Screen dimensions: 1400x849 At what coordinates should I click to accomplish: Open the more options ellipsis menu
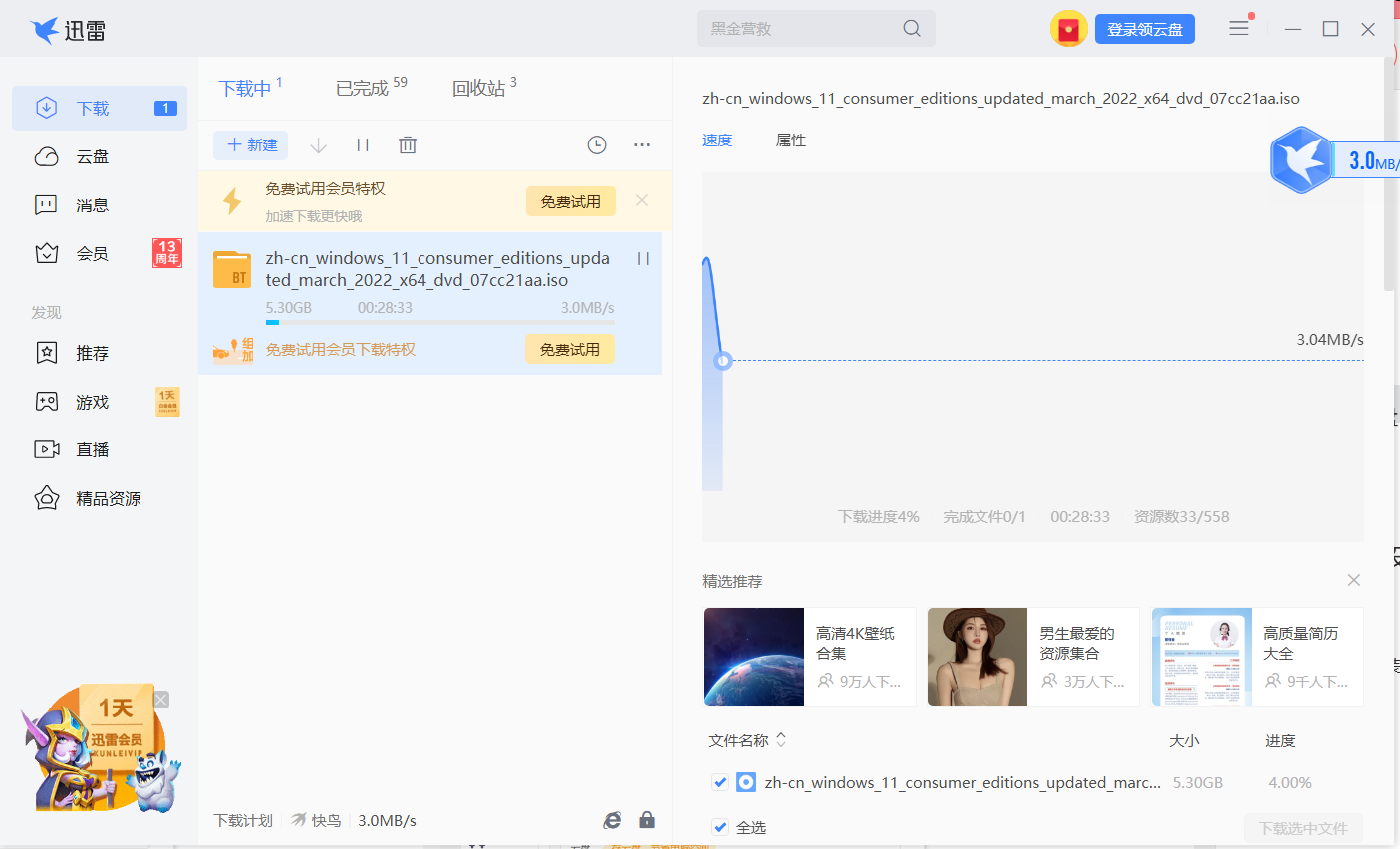click(x=641, y=146)
